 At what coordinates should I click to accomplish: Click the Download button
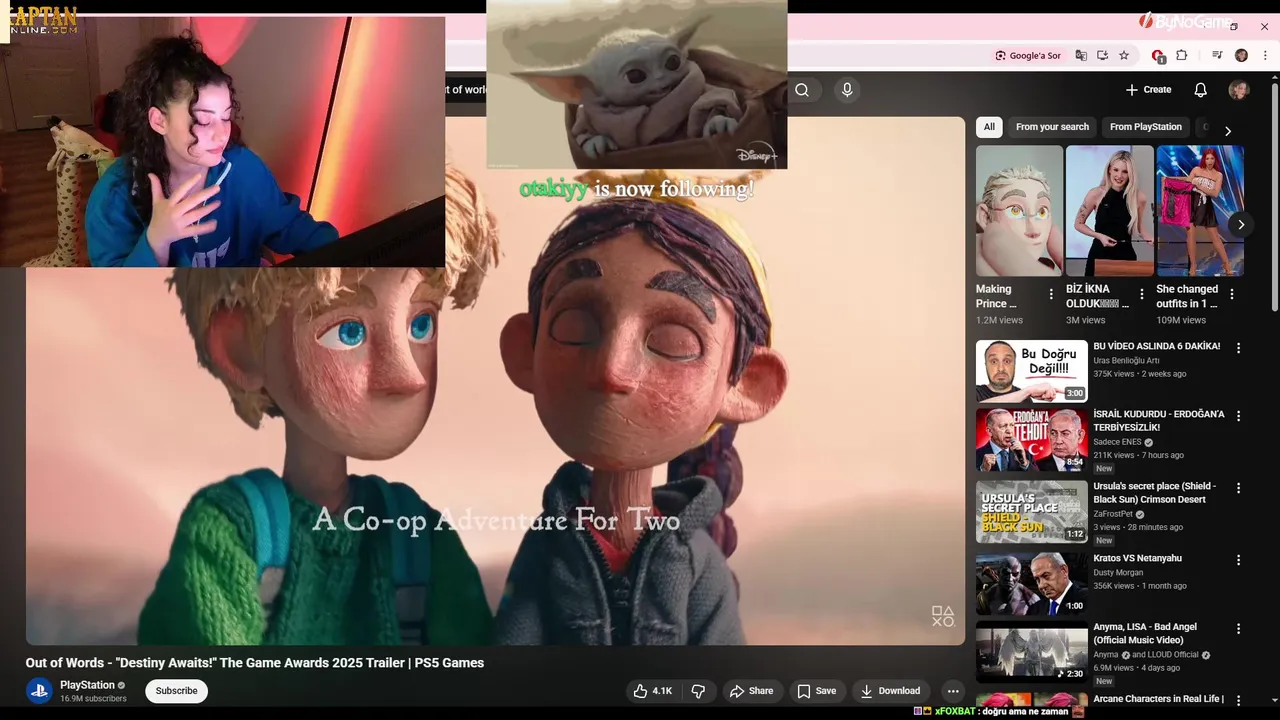[890, 691]
